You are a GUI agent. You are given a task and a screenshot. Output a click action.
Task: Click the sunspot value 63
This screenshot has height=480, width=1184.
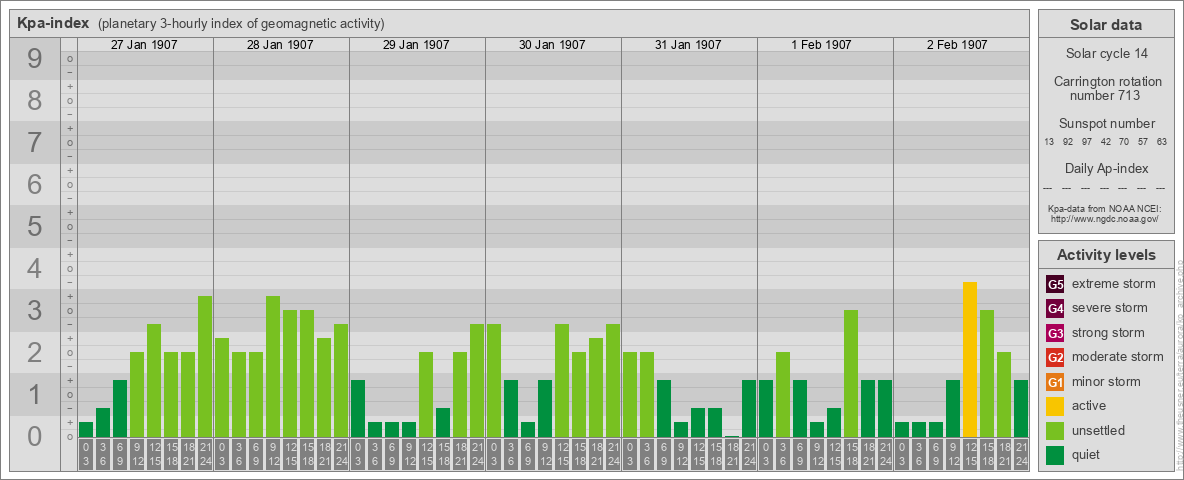click(1162, 142)
